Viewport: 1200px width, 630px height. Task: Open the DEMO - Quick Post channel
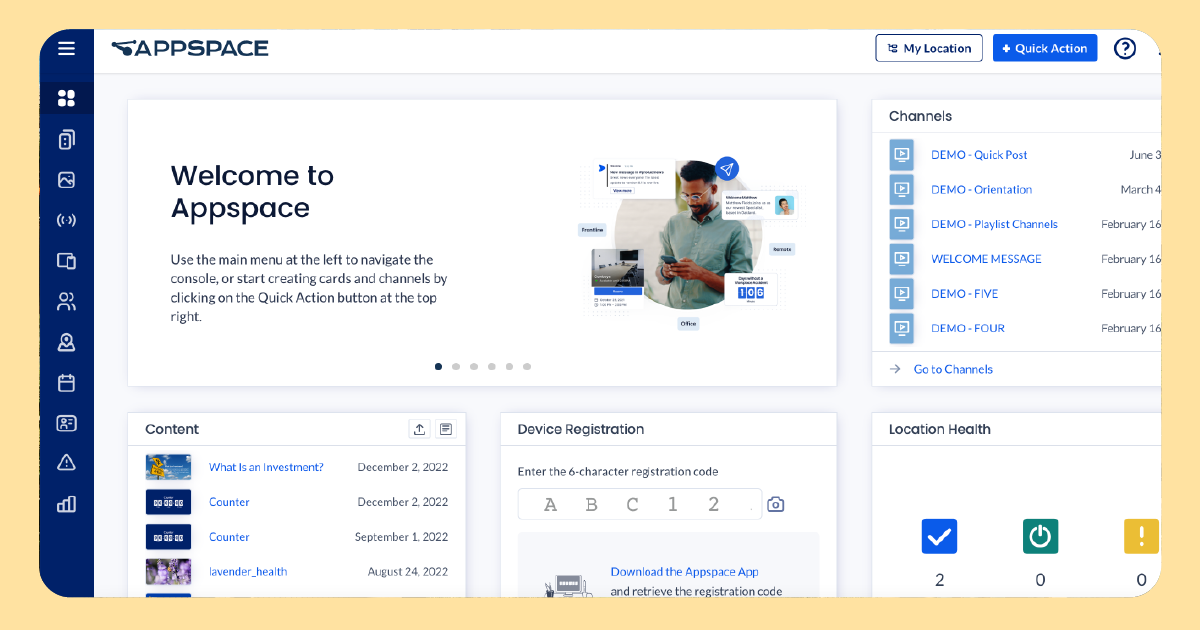[x=979, y=155]
